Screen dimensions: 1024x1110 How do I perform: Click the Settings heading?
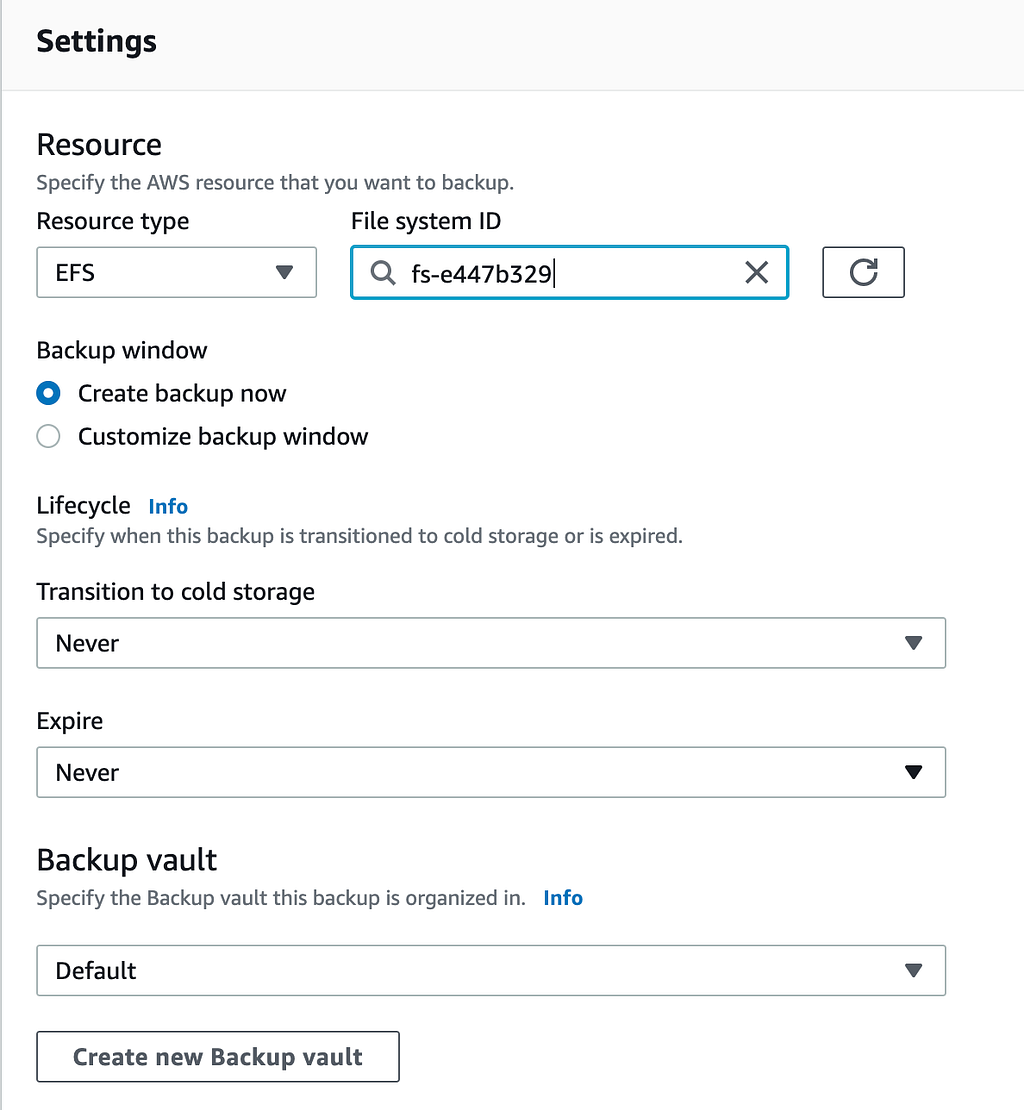96,42
